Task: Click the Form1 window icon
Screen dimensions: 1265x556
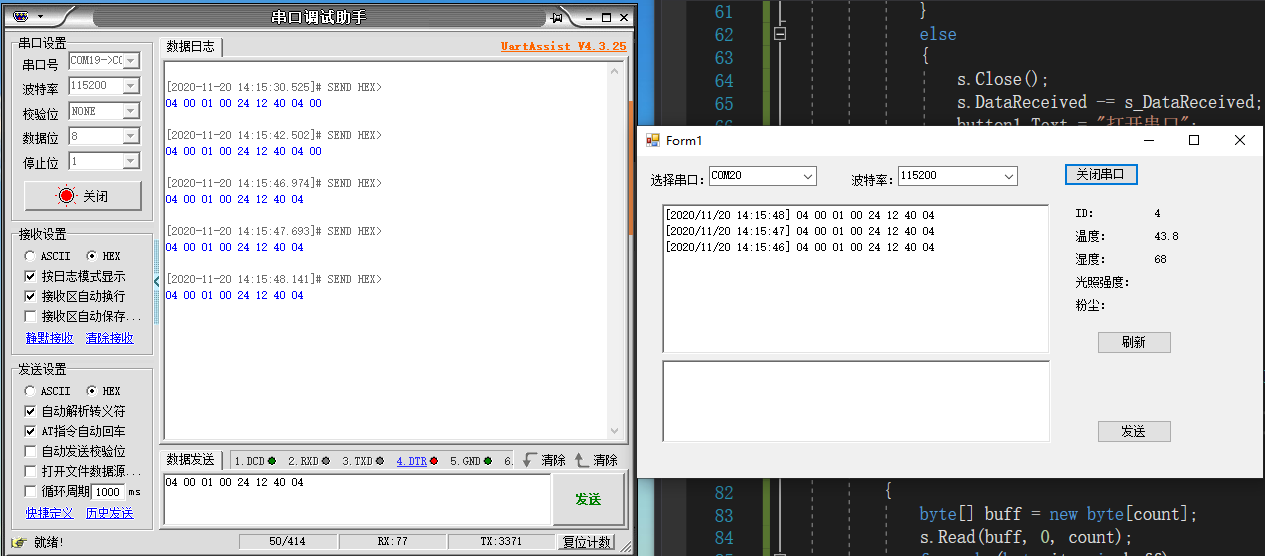Action: (x=653, y=141)
